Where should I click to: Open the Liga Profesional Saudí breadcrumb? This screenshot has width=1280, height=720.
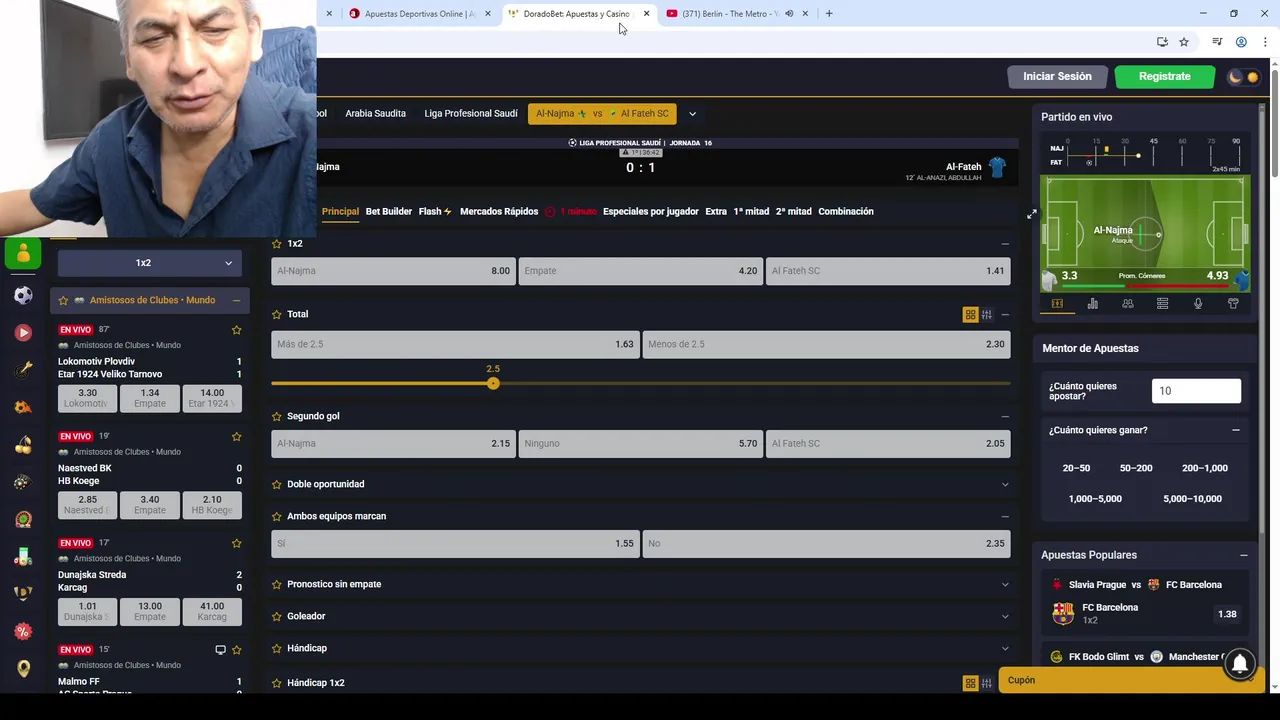[471, 114]
